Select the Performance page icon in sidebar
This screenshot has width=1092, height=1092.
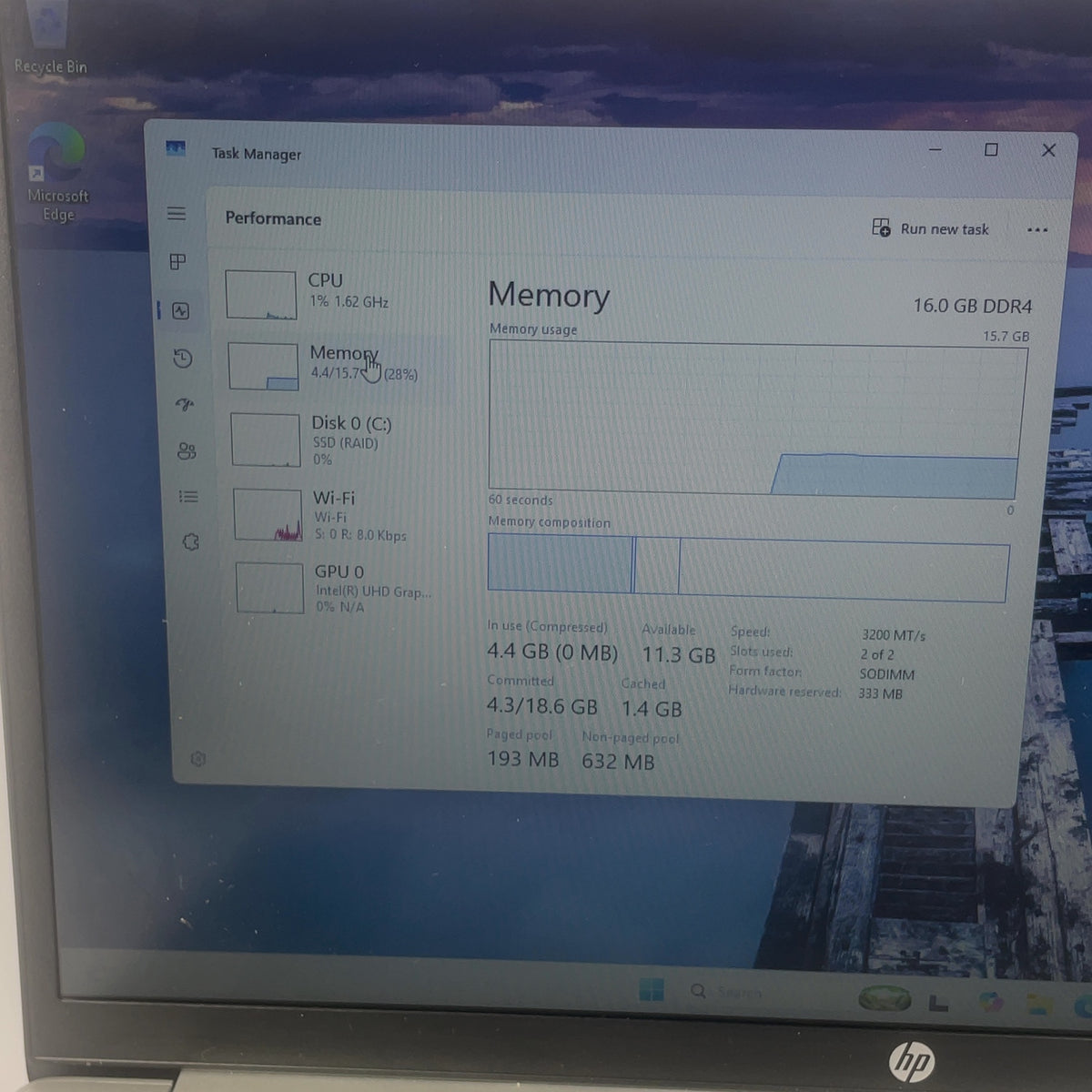(x=181, y=311)
